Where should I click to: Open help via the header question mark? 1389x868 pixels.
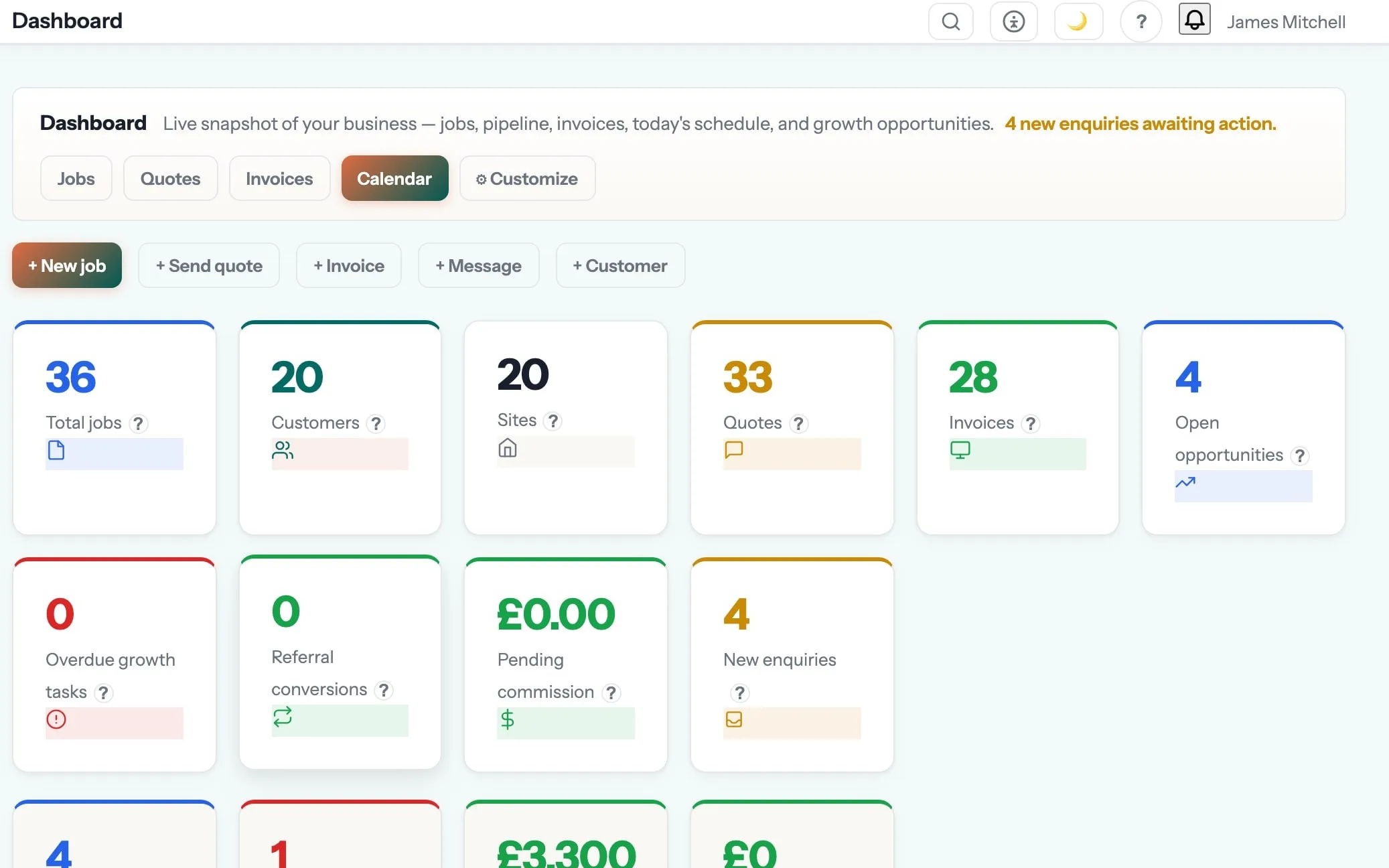[x=1141, y=21]
